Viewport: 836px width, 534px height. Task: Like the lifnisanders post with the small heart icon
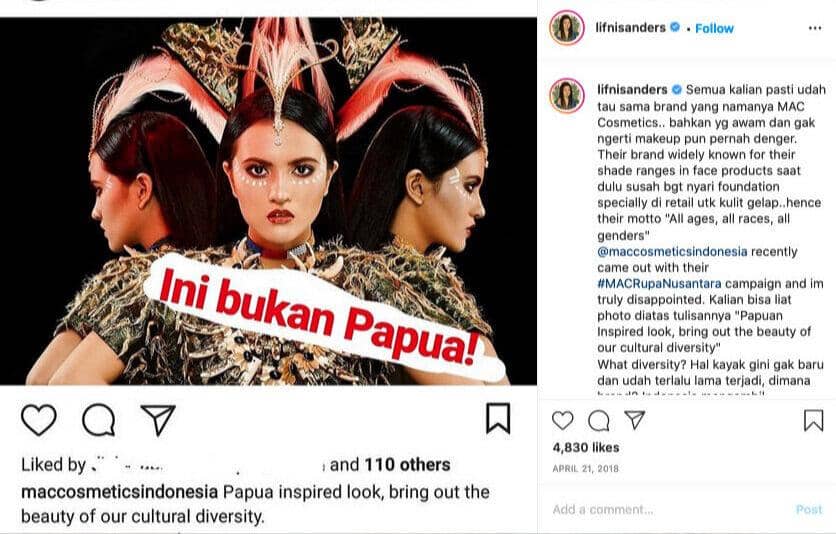562,420
